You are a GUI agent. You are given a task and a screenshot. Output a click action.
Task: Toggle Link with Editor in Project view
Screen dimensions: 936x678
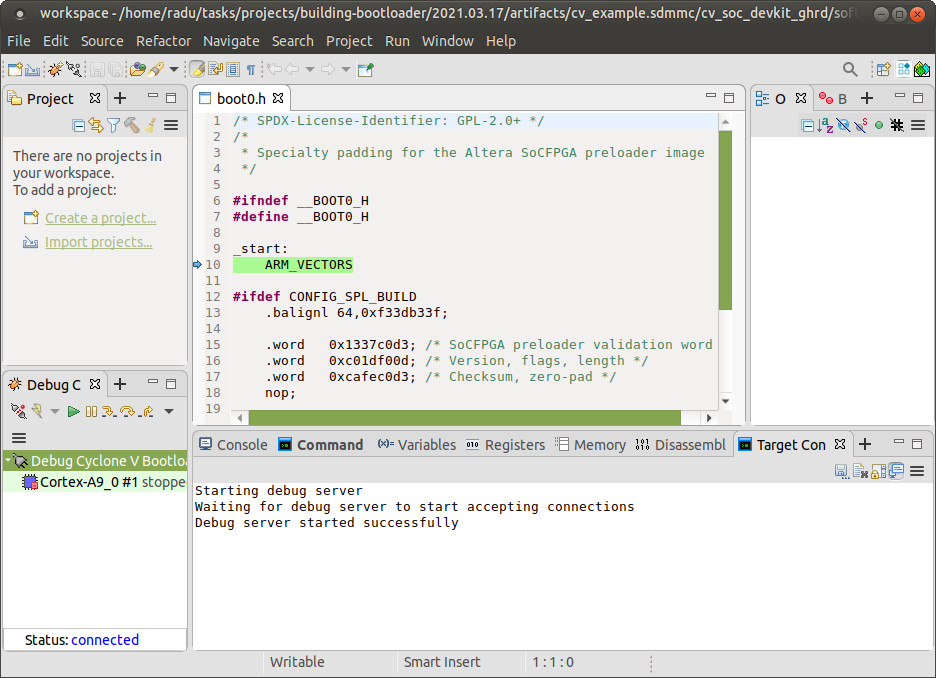pos(96,125)
